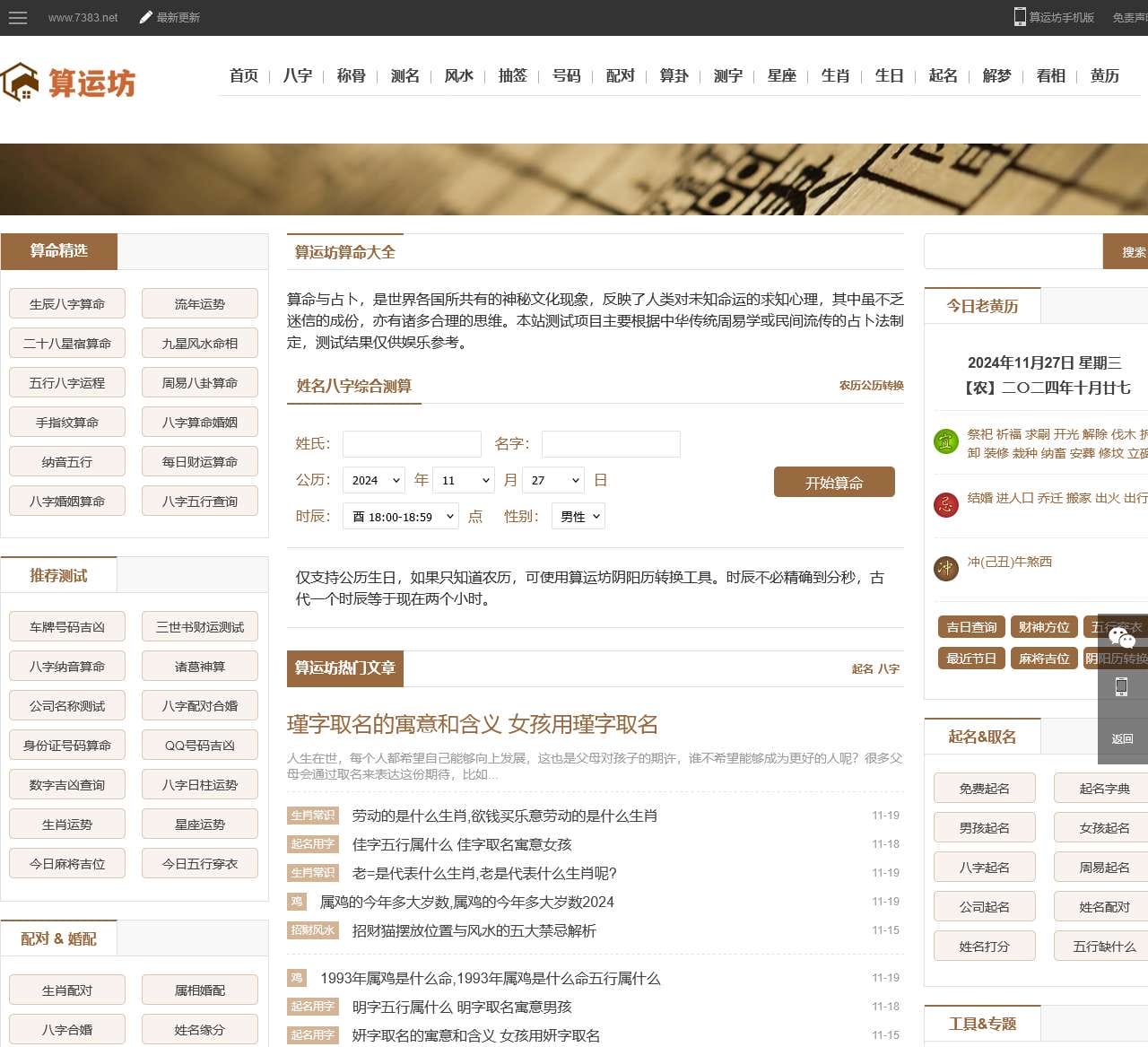The image size is (1148, 1047).
Task: Click 最新更新 text link
Action: coord(178,17)
